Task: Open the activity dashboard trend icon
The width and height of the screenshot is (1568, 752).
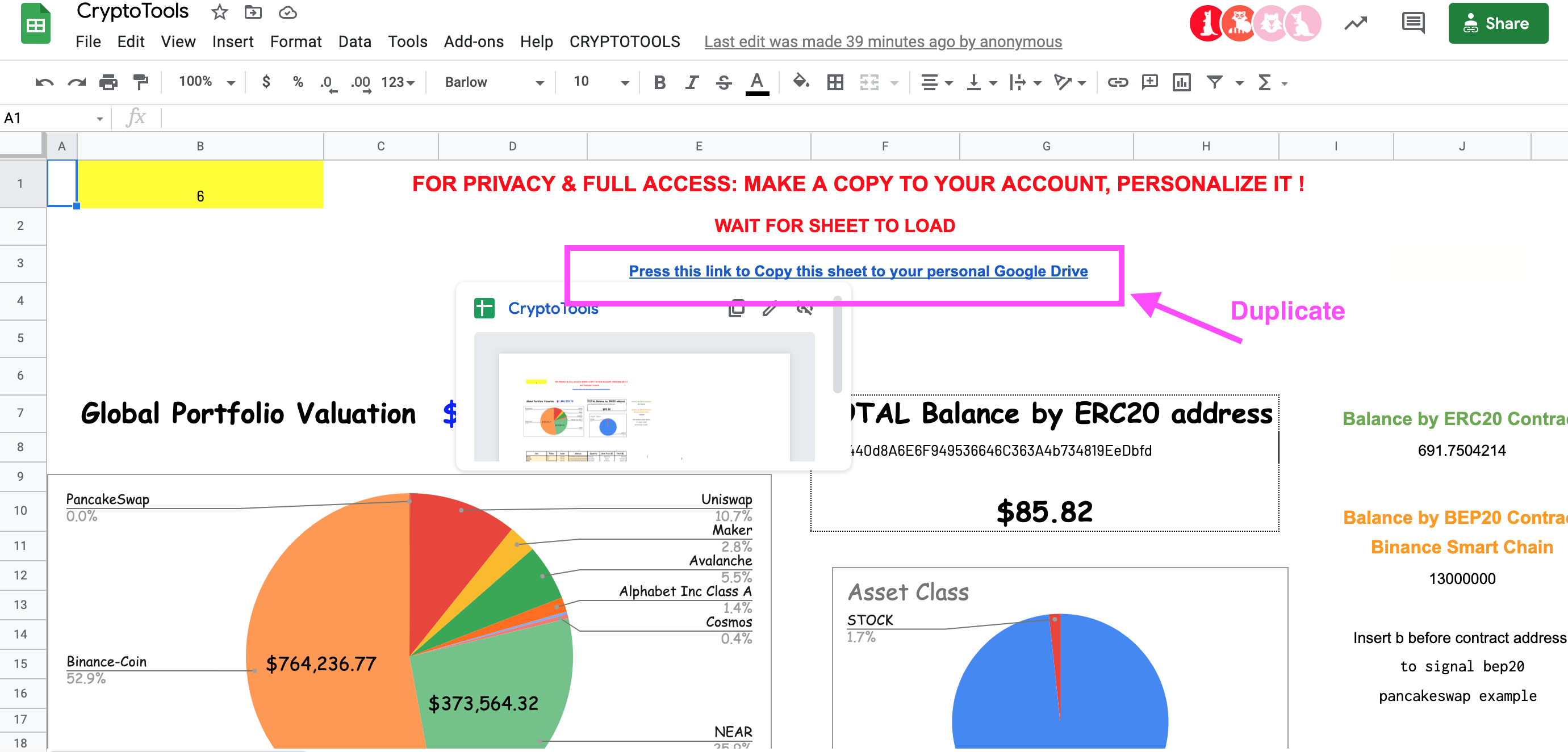Action: click(1356, 23)
